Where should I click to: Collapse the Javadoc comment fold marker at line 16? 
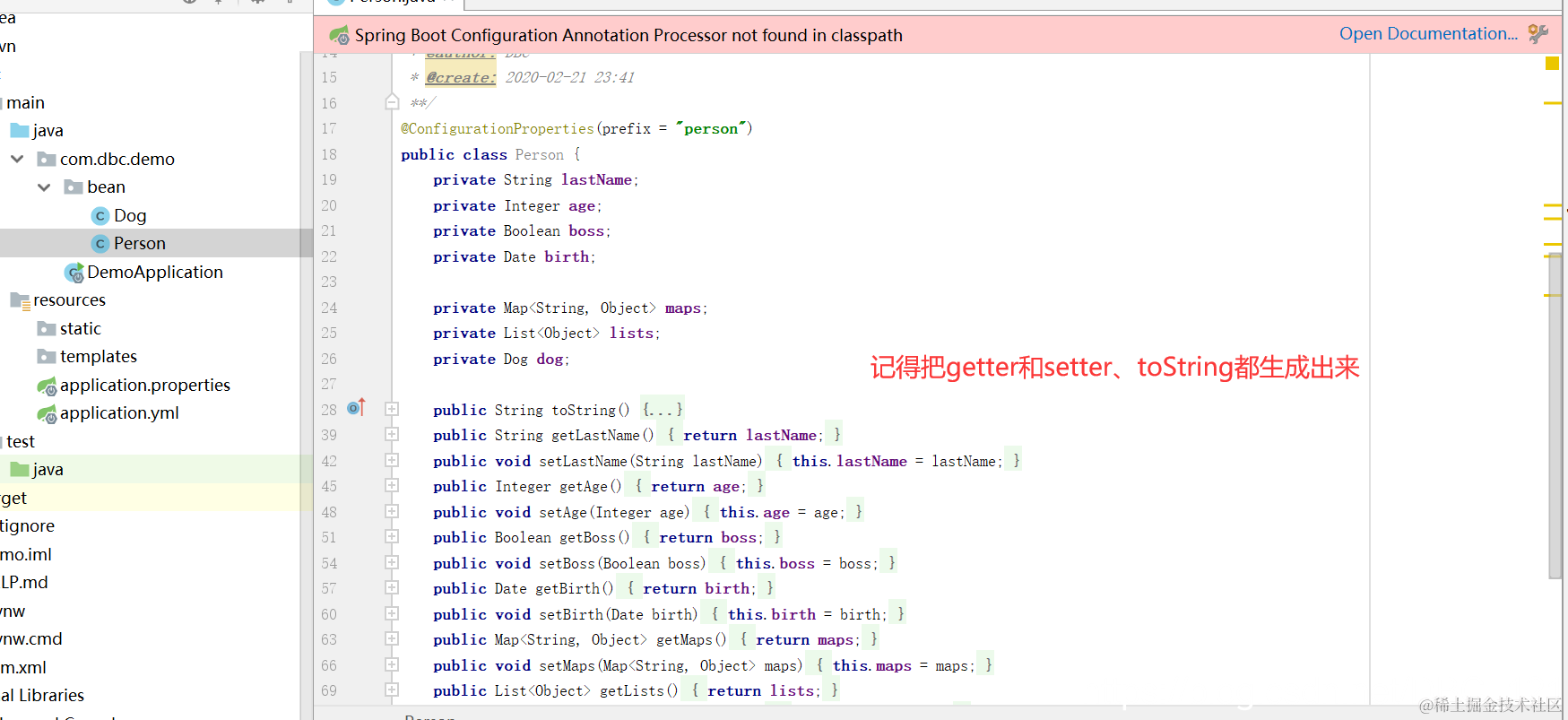392,102
